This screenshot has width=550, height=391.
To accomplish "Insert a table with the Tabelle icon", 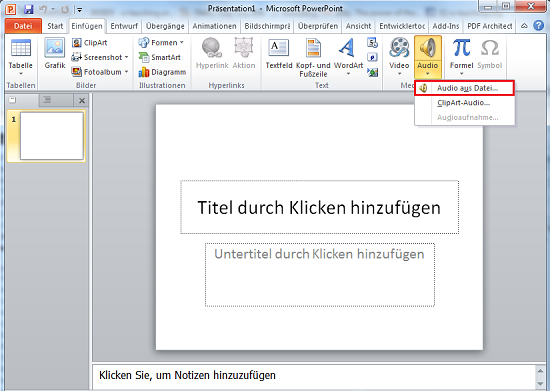I will pyautogui.click(x=21, y=48).
